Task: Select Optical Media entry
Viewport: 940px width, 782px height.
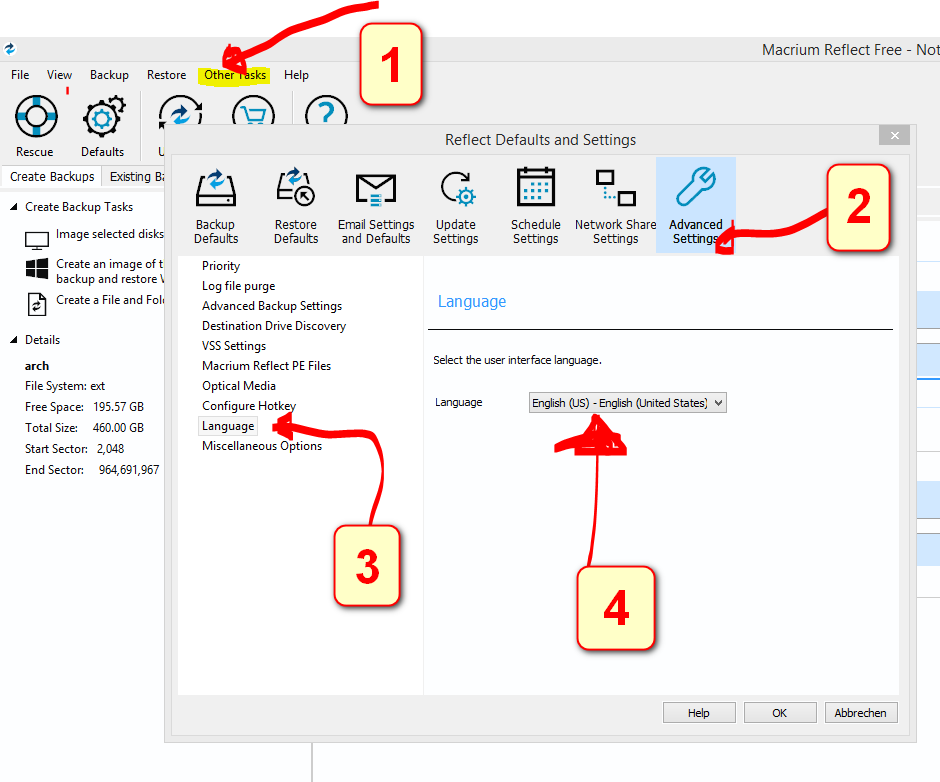Action: pyautogui.click(x=239, y=386)
